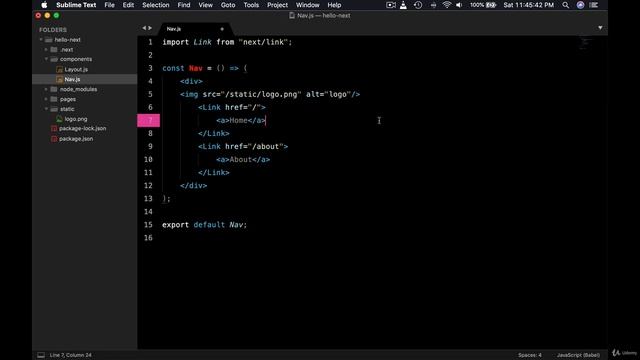The height and width of the screenshot is (360, 640).
Task: Collapse the static folder
Action: tap(46, 109)
